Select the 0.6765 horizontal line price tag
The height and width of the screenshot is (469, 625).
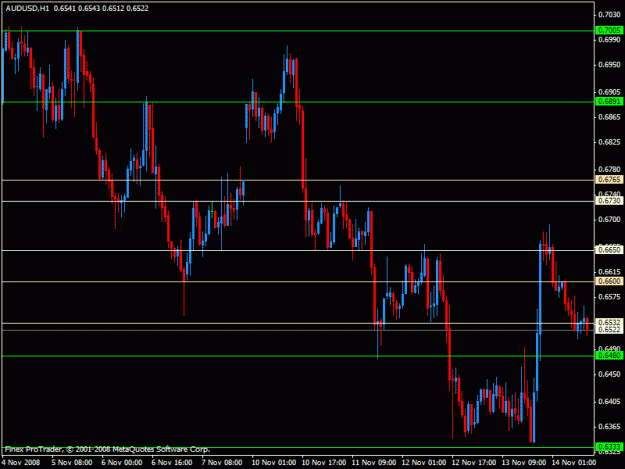(609, 180)
